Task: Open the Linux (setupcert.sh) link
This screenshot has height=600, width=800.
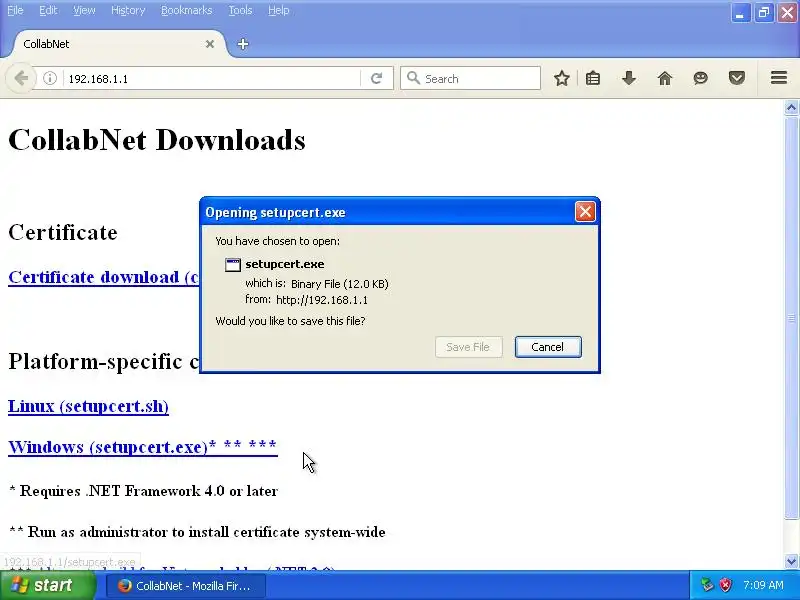Action: click(88, 406)
